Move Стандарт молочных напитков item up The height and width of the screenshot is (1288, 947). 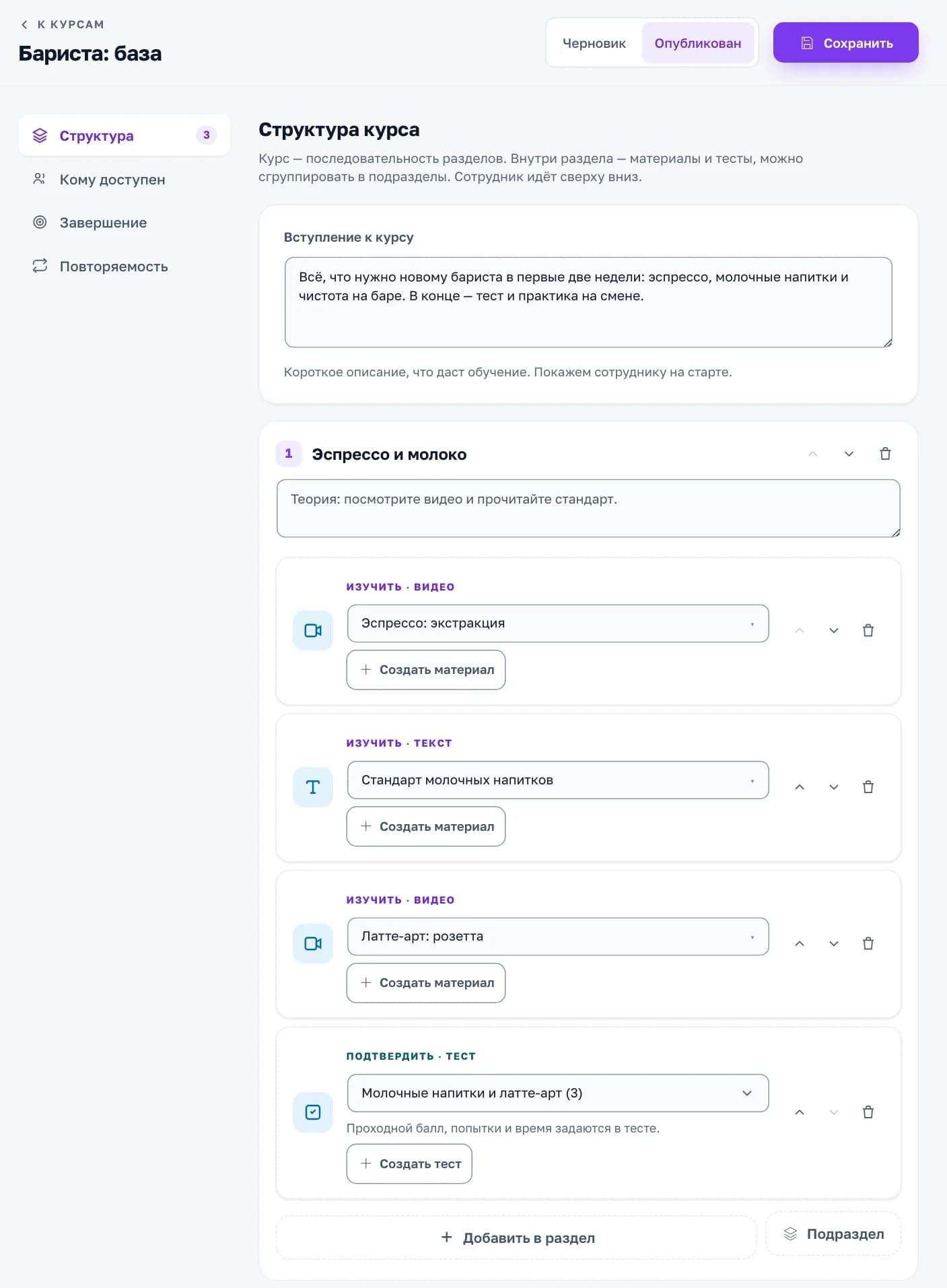800,787
